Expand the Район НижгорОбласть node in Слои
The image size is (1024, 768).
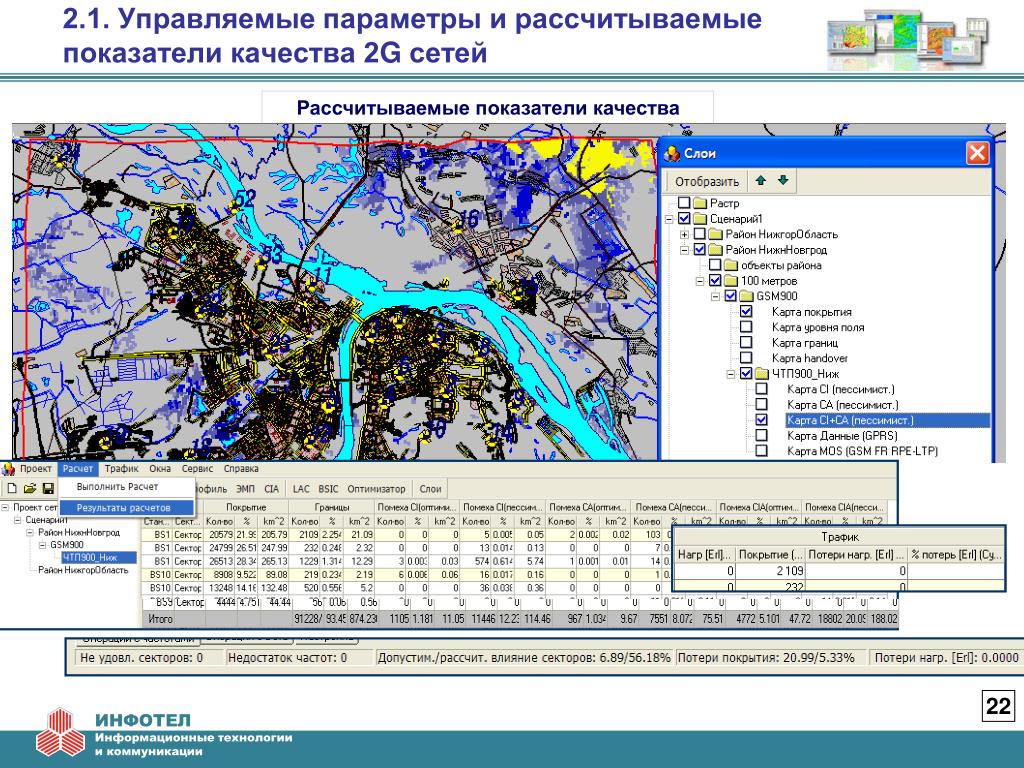684,234
